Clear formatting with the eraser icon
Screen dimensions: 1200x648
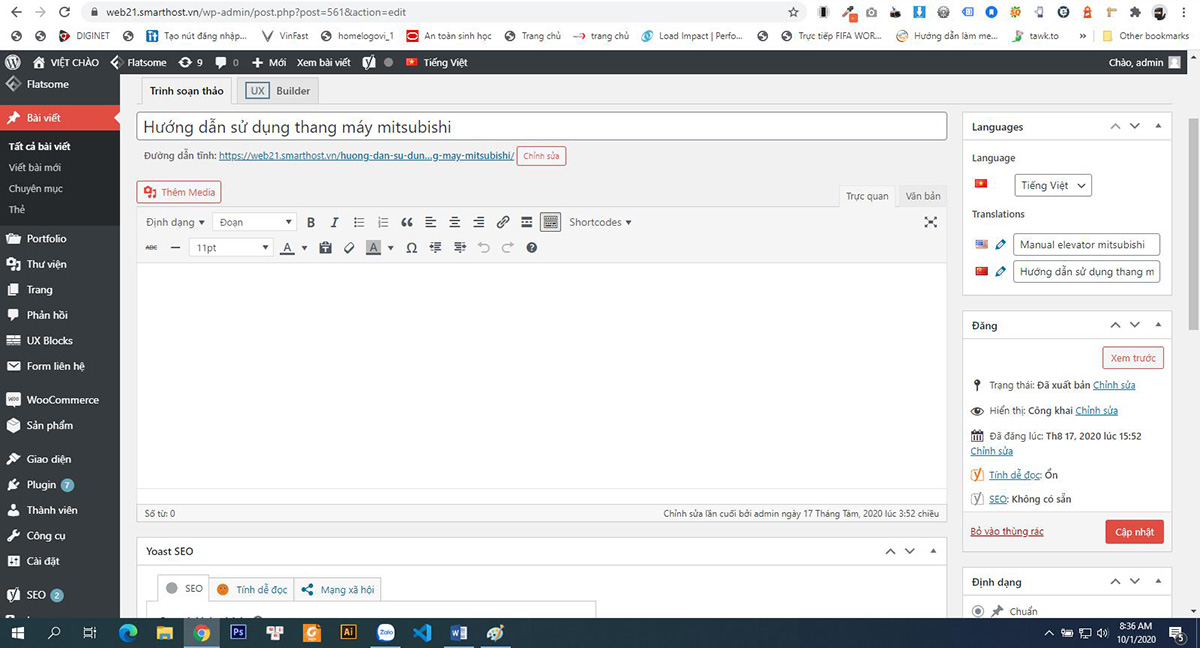pyautogui.click(x=349, y=247)
